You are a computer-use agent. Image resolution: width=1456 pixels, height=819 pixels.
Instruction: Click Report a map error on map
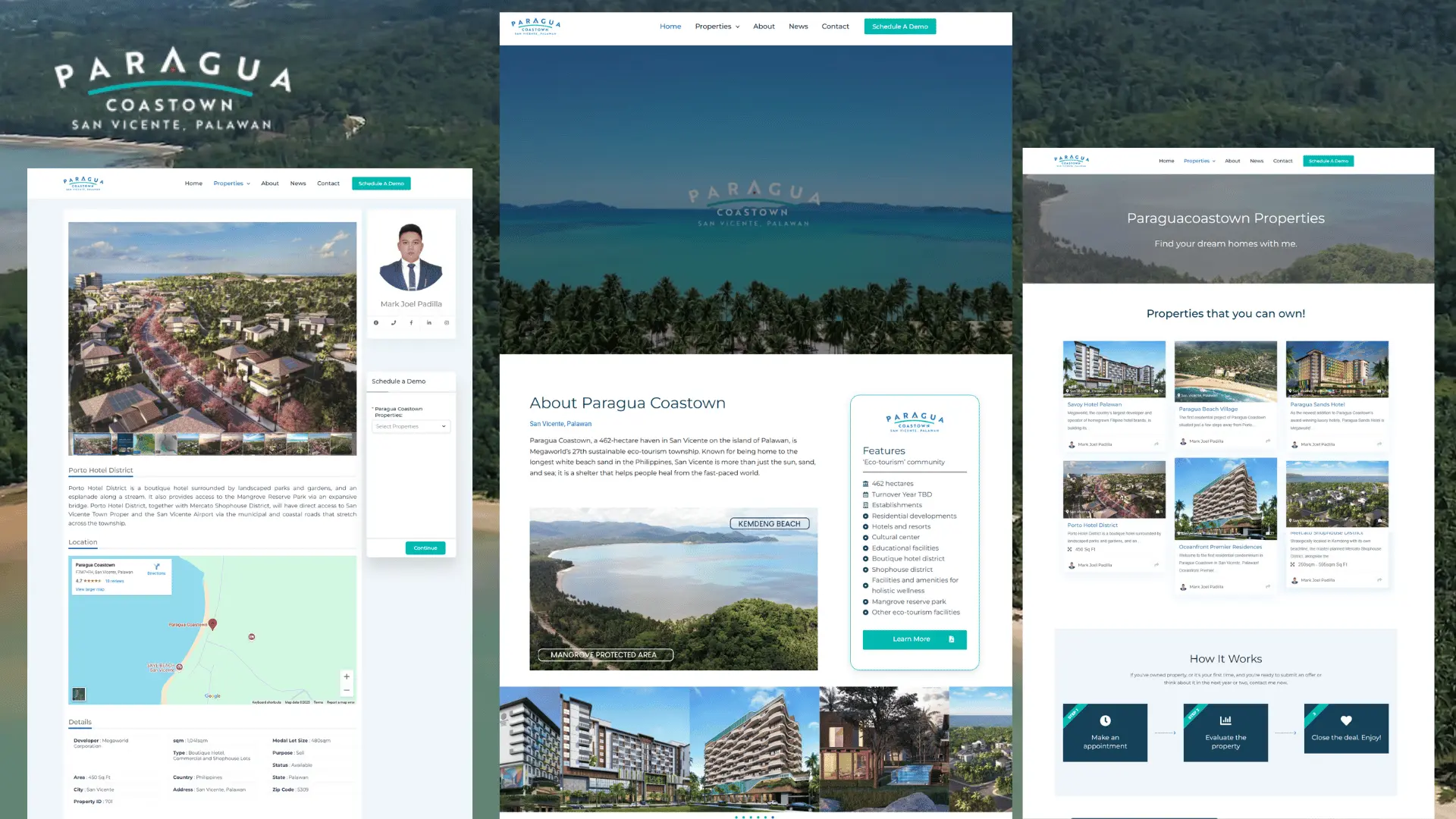[340, 702]
